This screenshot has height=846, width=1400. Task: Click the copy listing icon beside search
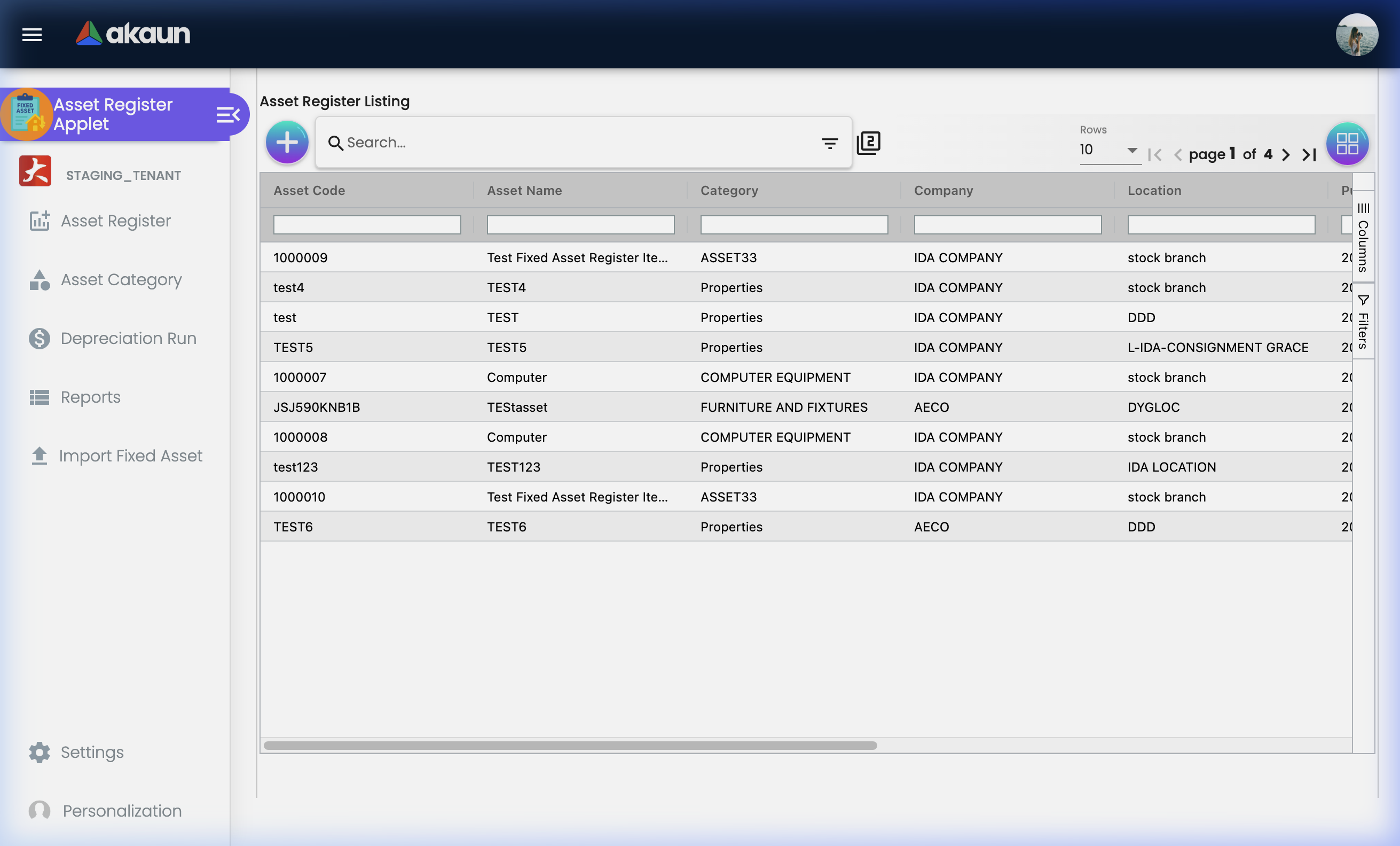(869, 142)
